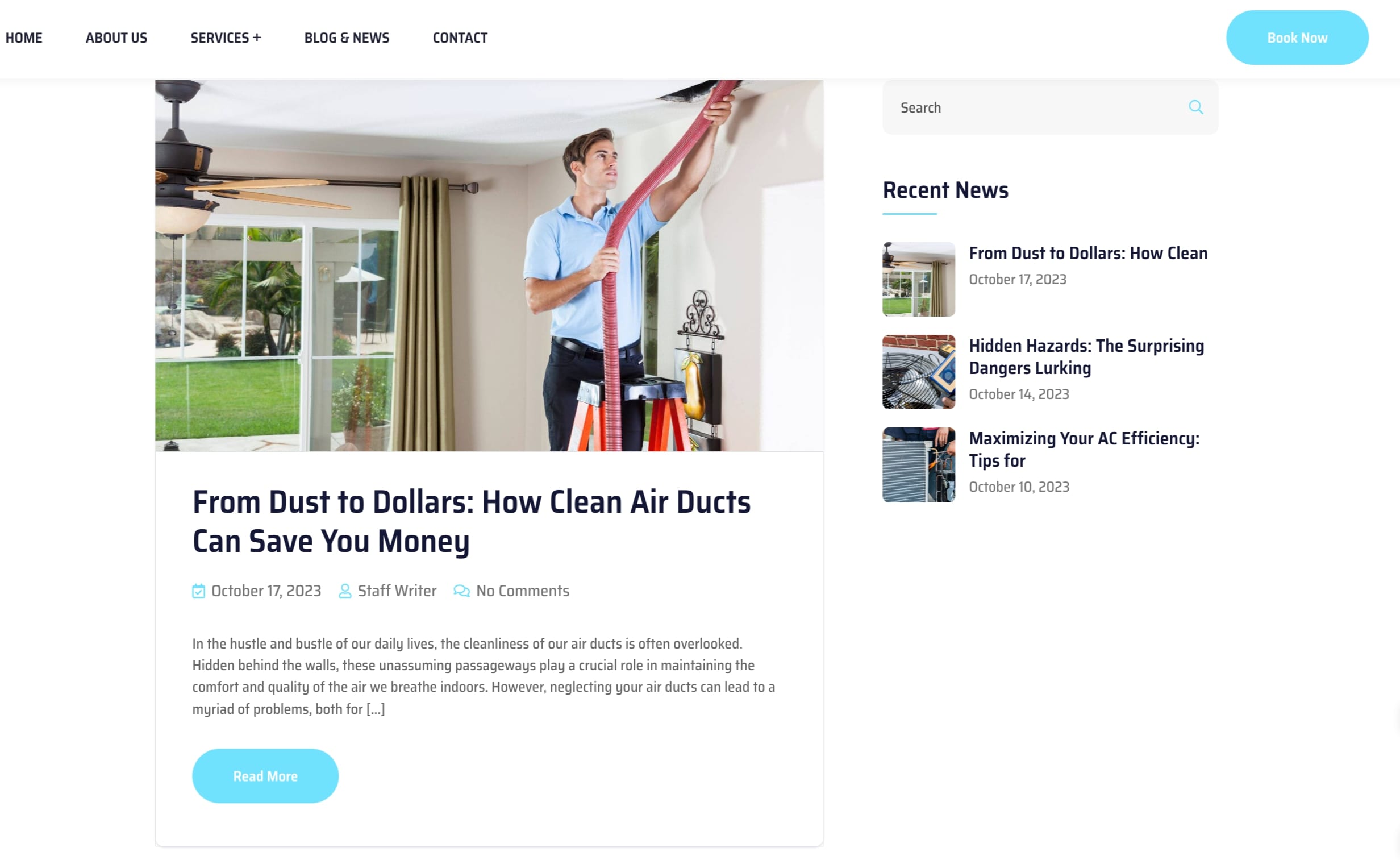Screen dimensions: 1400x860
Task: Click the thumbnail for Maximizing AC Efficiency article
Action: 918,464
